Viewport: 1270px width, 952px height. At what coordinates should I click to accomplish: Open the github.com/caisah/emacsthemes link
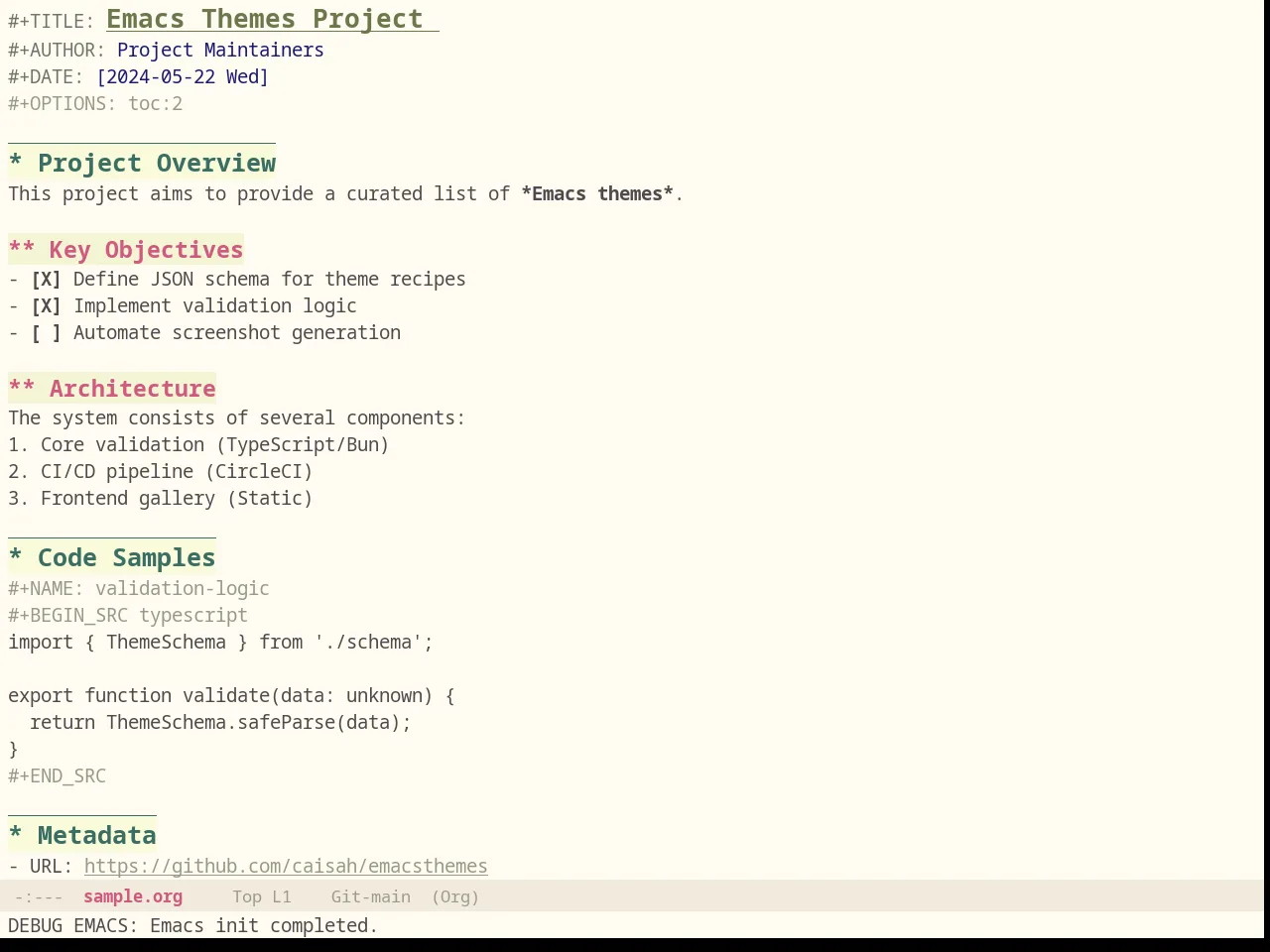pyautogui.click(x=286, y=867)
